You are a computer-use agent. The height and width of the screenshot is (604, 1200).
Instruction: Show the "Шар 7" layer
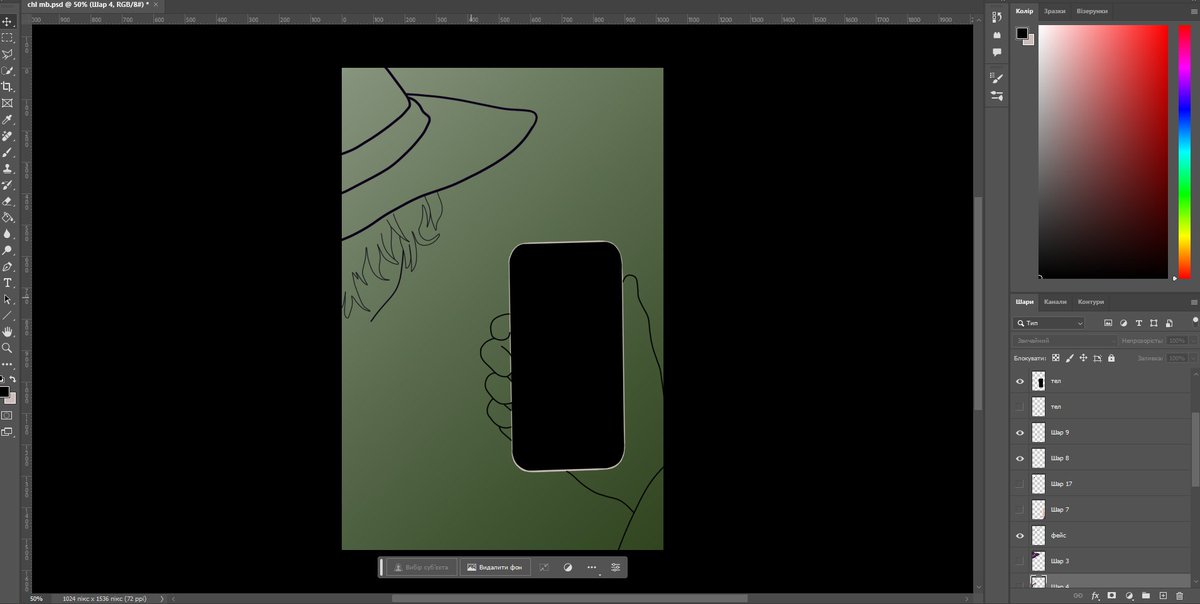point(1020,510)
